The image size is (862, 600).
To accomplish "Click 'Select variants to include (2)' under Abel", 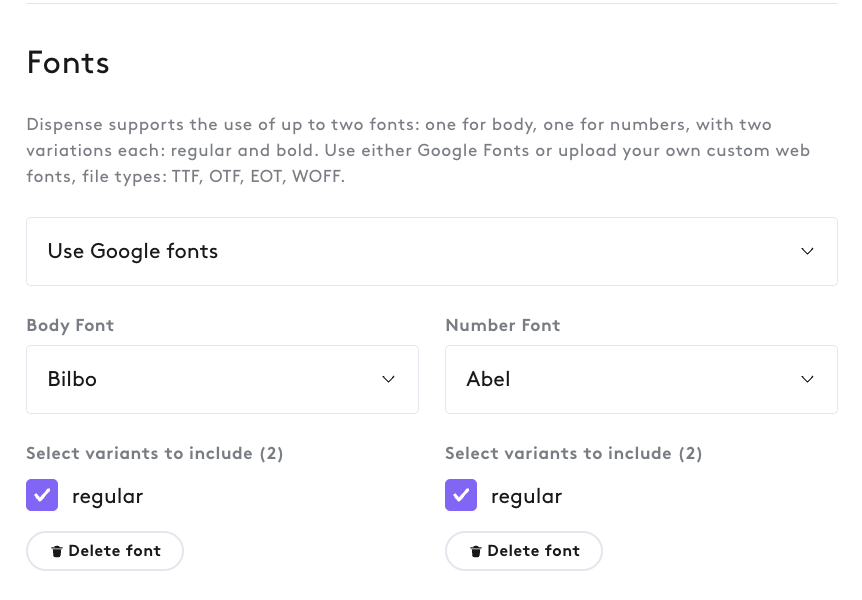I will click(x=573, y=454).
